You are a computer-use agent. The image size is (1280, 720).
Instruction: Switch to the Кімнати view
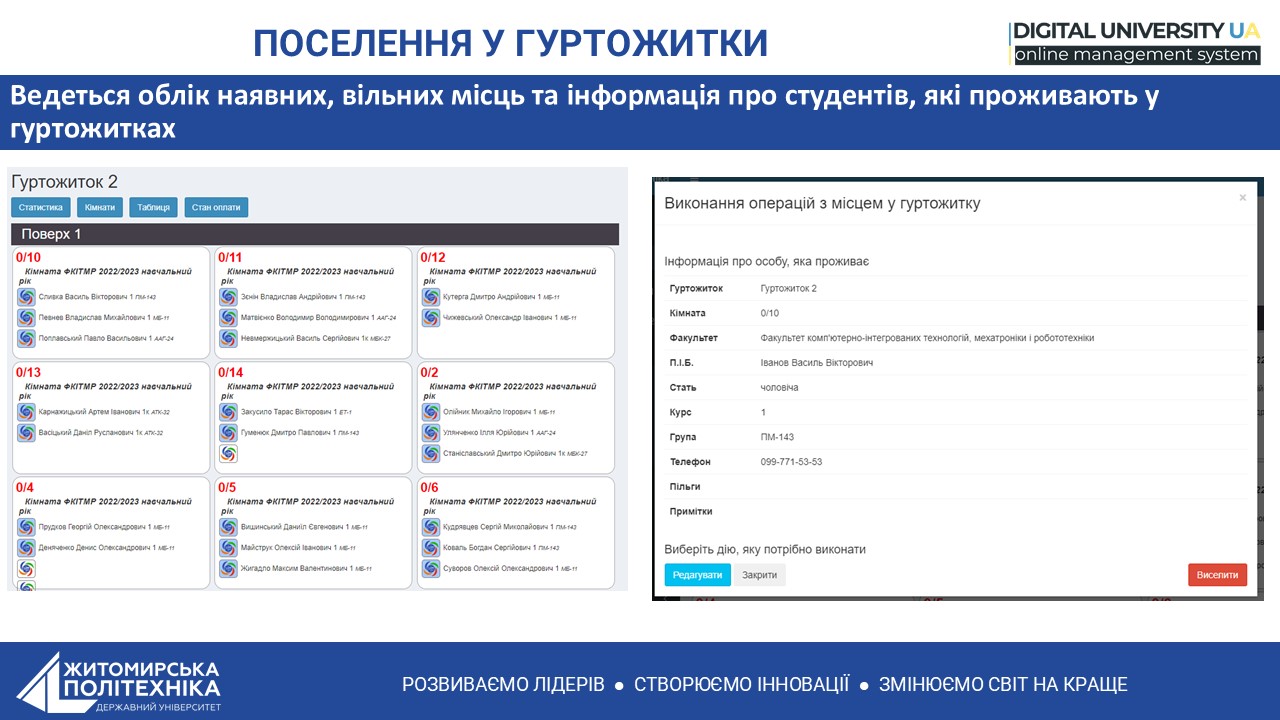99,208
